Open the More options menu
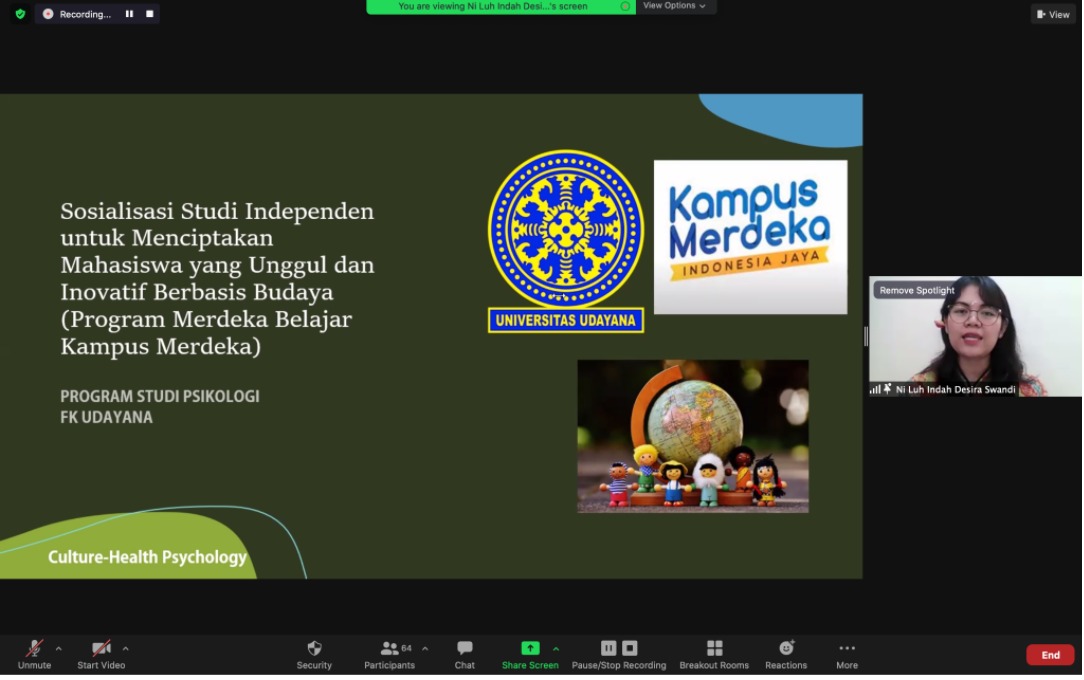The height and width of the screenshot is (680, 1084). pyautogui.click(x=847, y=654)
